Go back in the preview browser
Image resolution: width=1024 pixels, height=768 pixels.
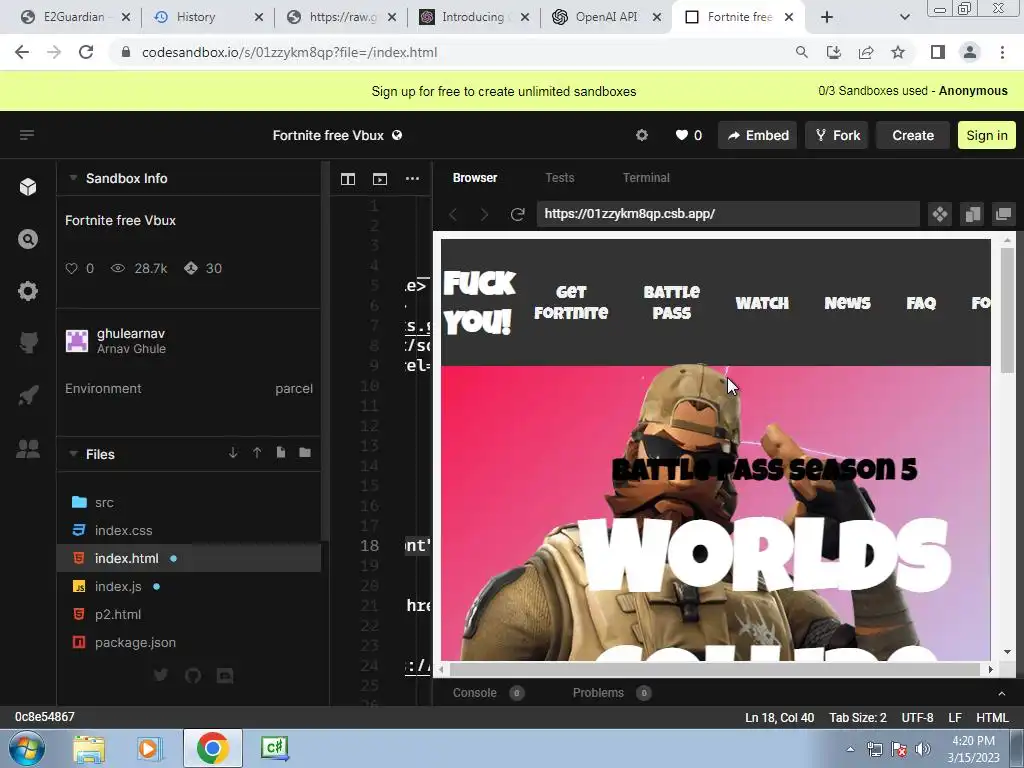tap(453, 214)
